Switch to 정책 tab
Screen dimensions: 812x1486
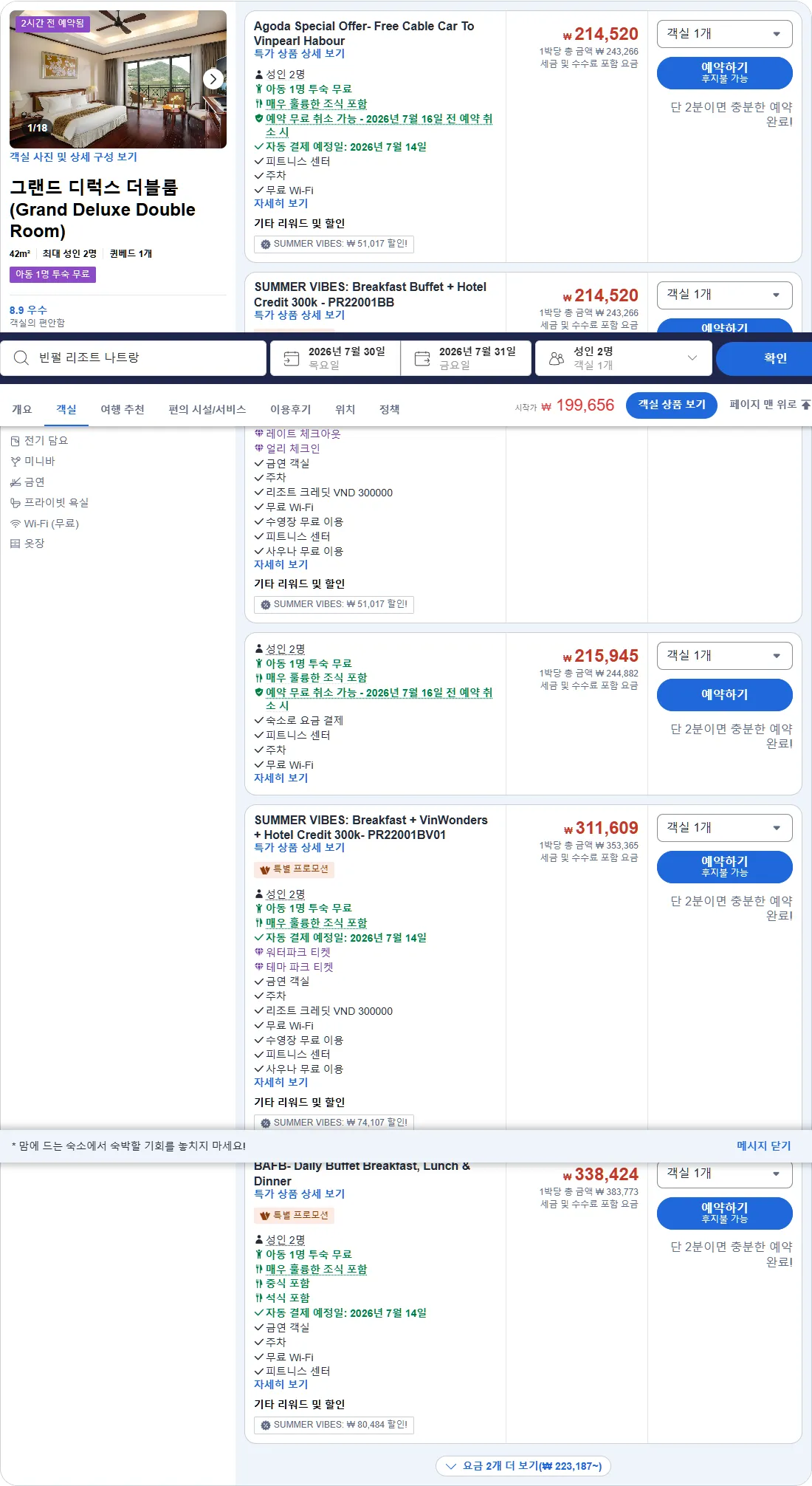(390, 409)
